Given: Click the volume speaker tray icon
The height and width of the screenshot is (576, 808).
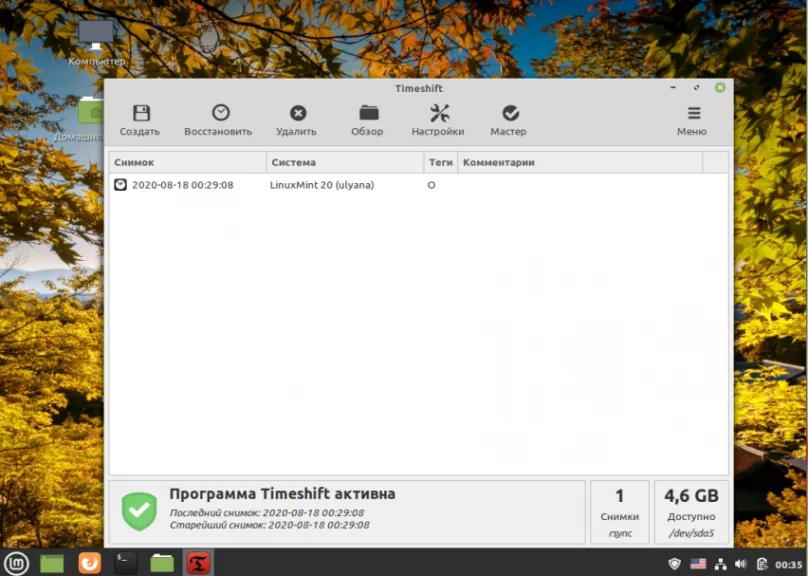Looking at the screenshot, I should (x=741, y=565).
